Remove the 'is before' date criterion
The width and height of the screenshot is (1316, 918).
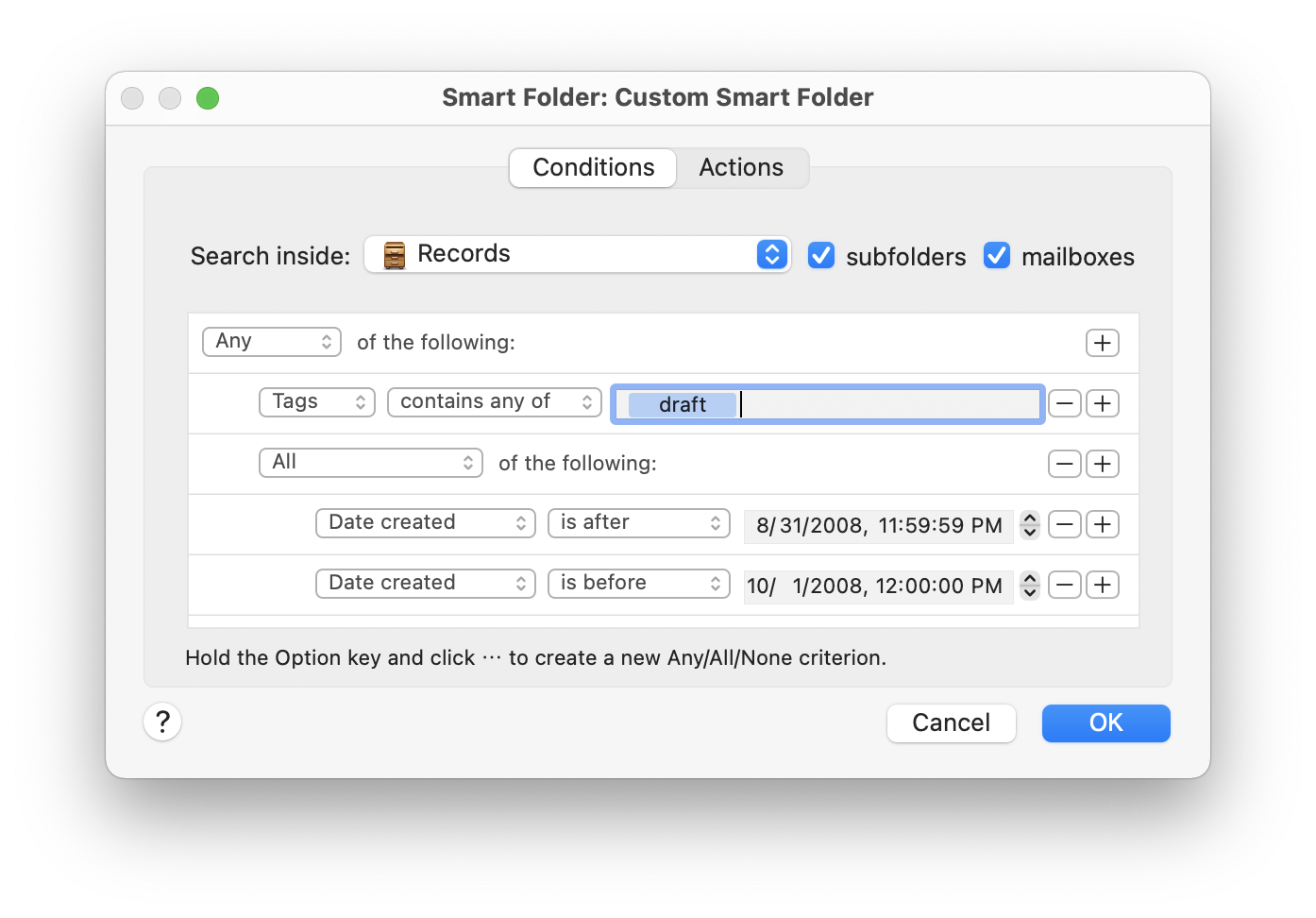[1065, 585]
